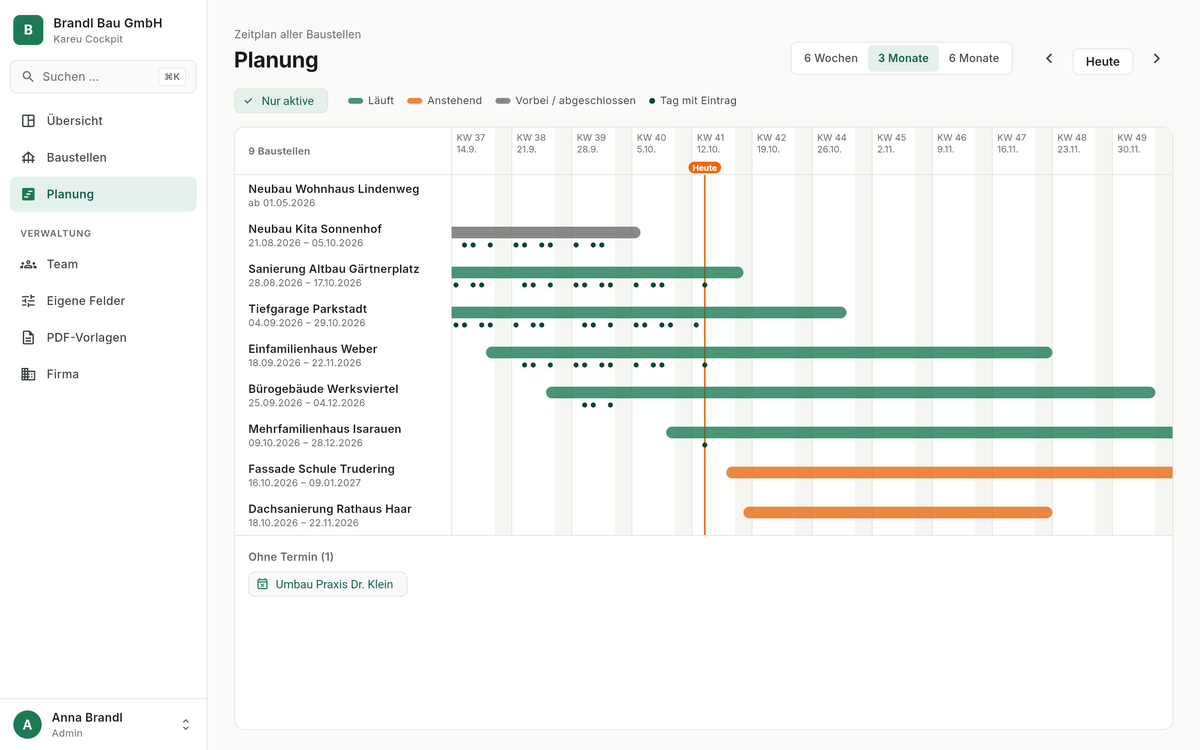Viewport: 1200px width, 750px height.
Task: Click the Läuft legend entry
Action: click(371, 101)
